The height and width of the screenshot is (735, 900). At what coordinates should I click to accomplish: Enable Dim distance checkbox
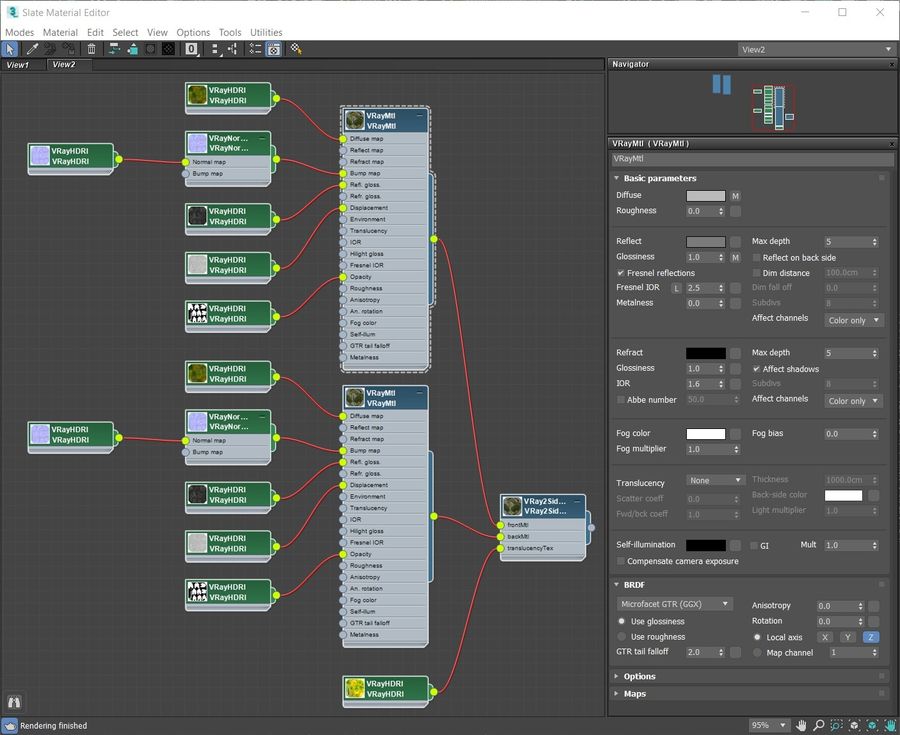tap(757, 273)
